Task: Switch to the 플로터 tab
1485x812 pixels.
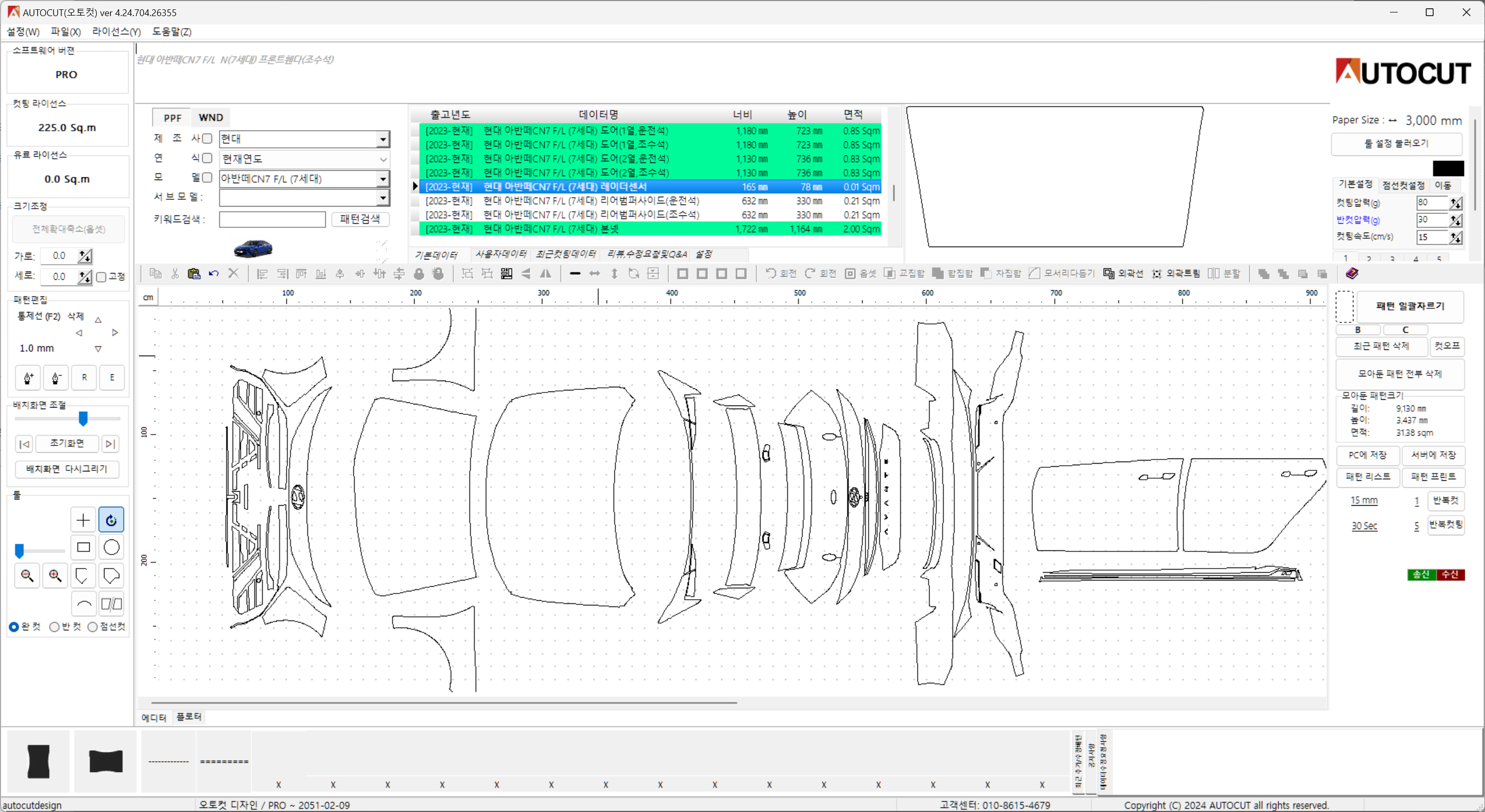Action: click(189, 717)
